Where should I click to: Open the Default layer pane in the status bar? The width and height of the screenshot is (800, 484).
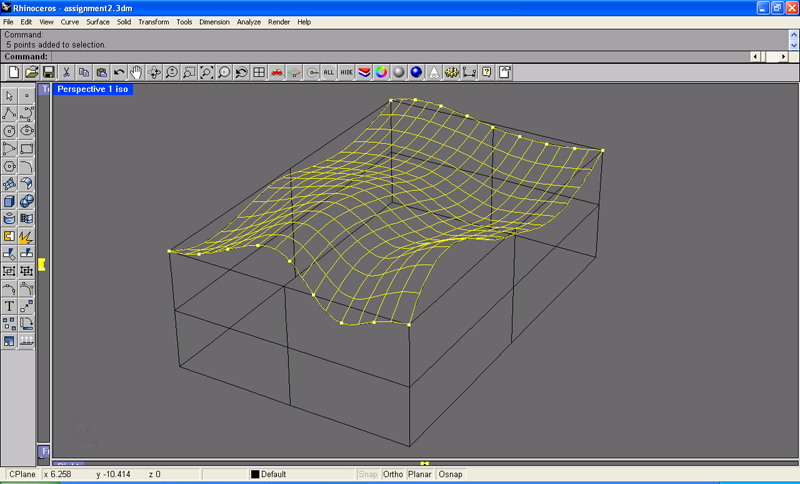[301, 474]
